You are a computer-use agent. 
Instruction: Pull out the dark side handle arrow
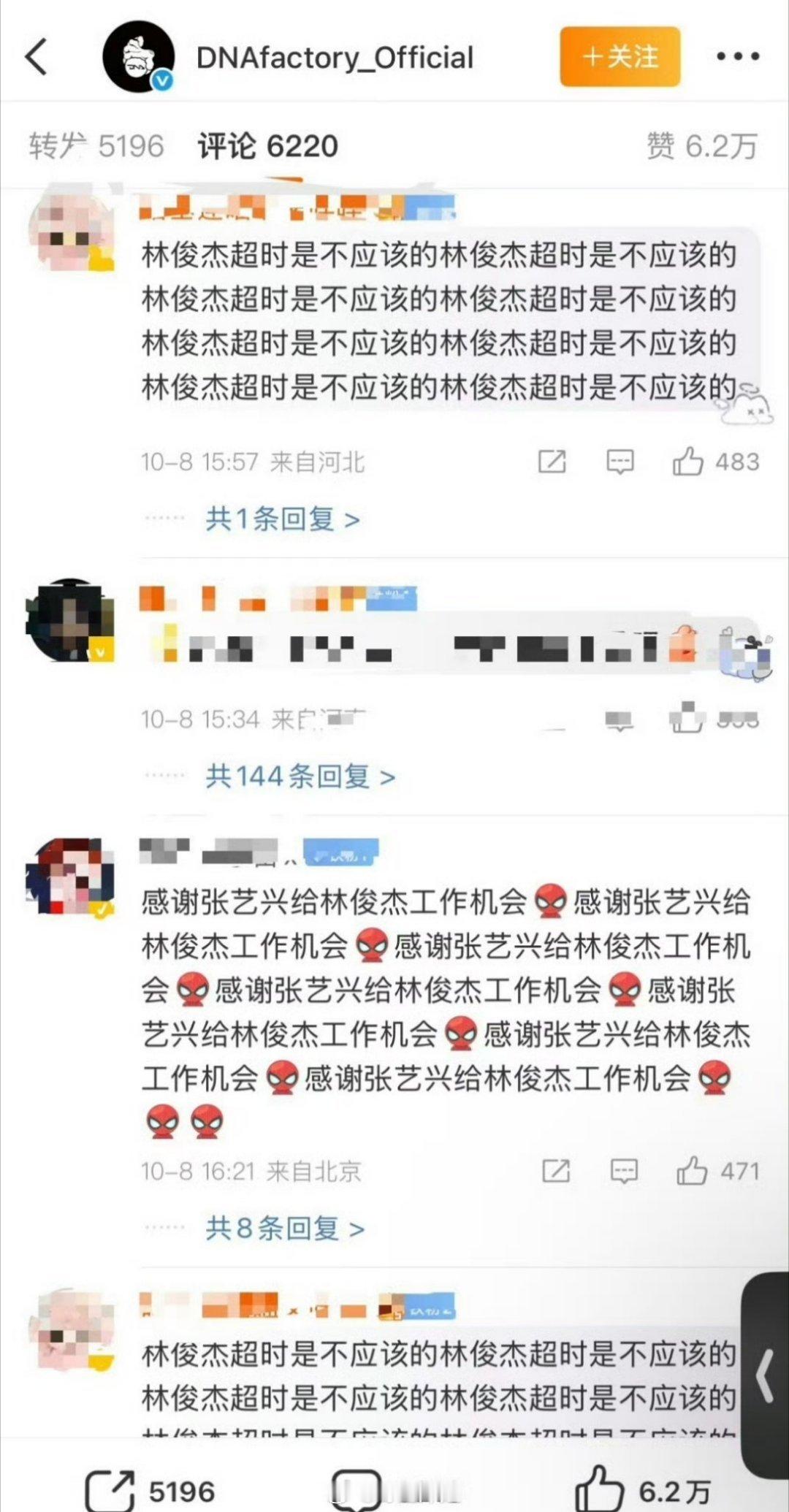point(765,1377)
